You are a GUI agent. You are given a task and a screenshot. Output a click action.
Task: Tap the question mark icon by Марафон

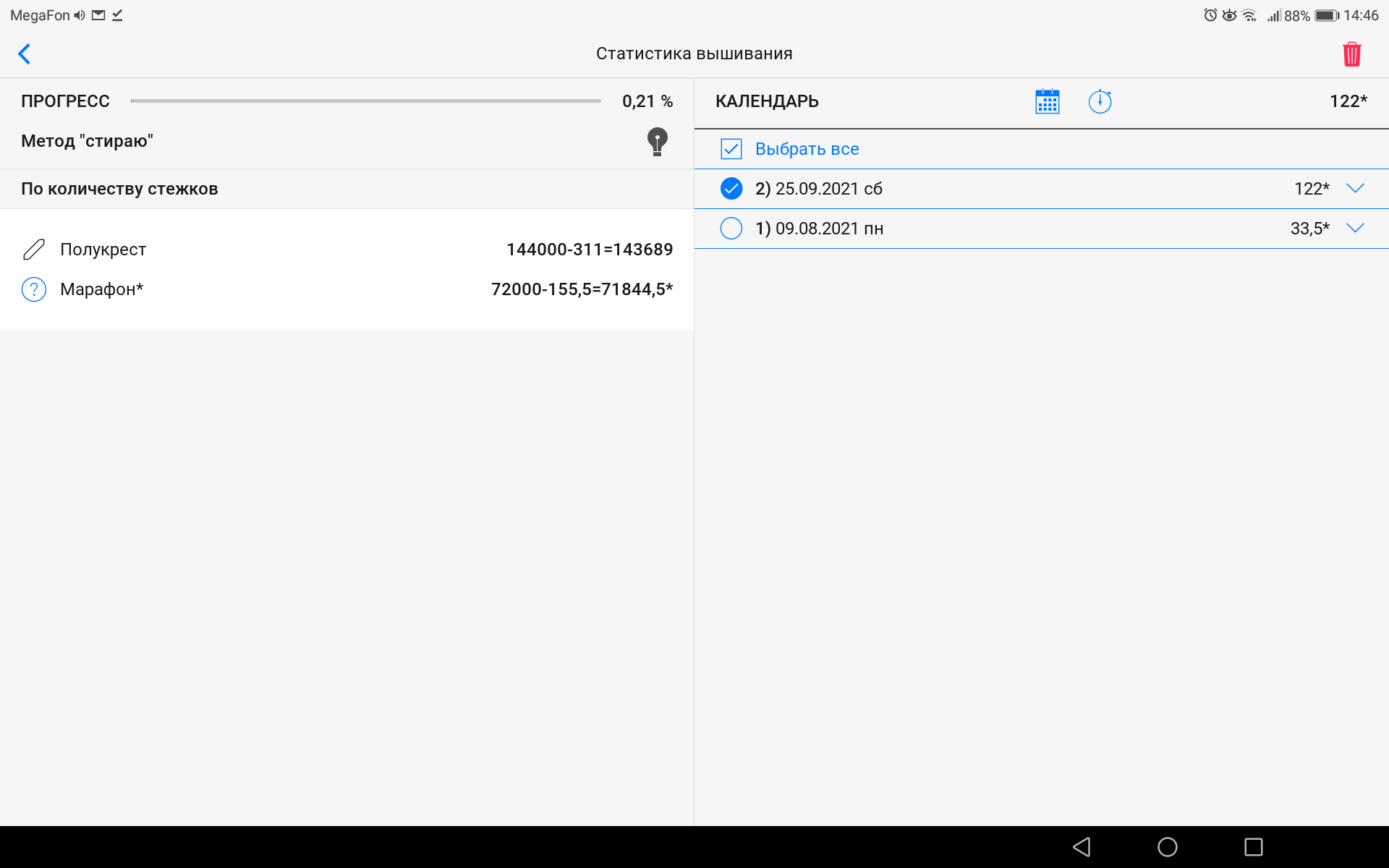[34, 289]
